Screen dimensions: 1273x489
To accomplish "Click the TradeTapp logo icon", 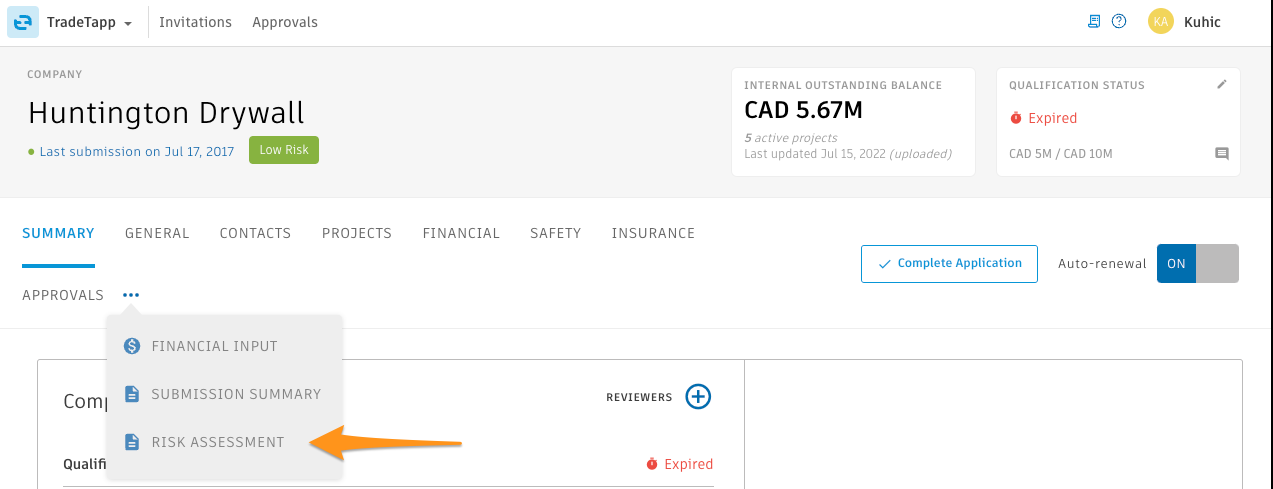I will point(22,22).
